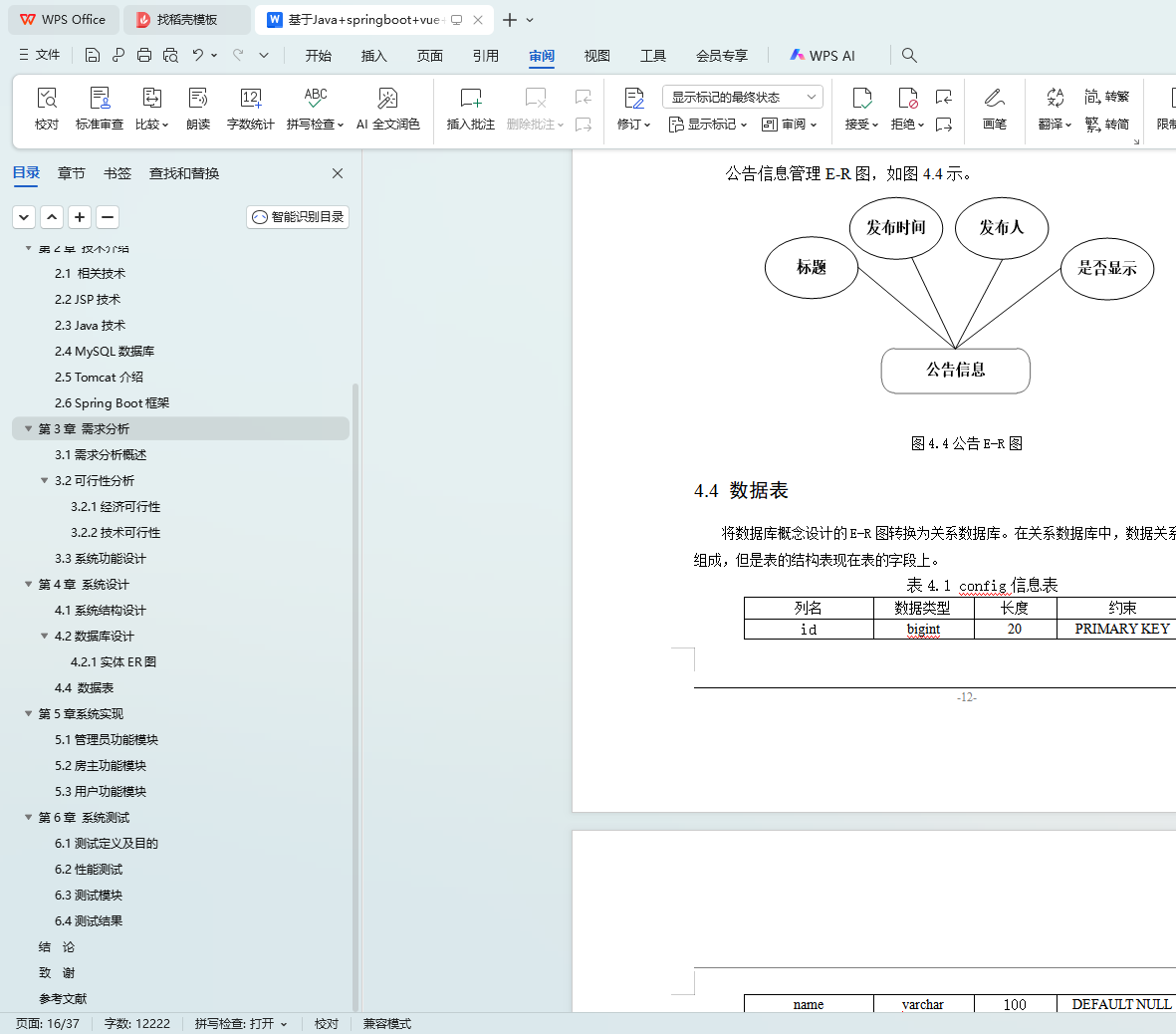Collapse the 第 6 章 系统测试 node
Viewport: 1176px width, 1034px height.
click(x=29, y=817)
